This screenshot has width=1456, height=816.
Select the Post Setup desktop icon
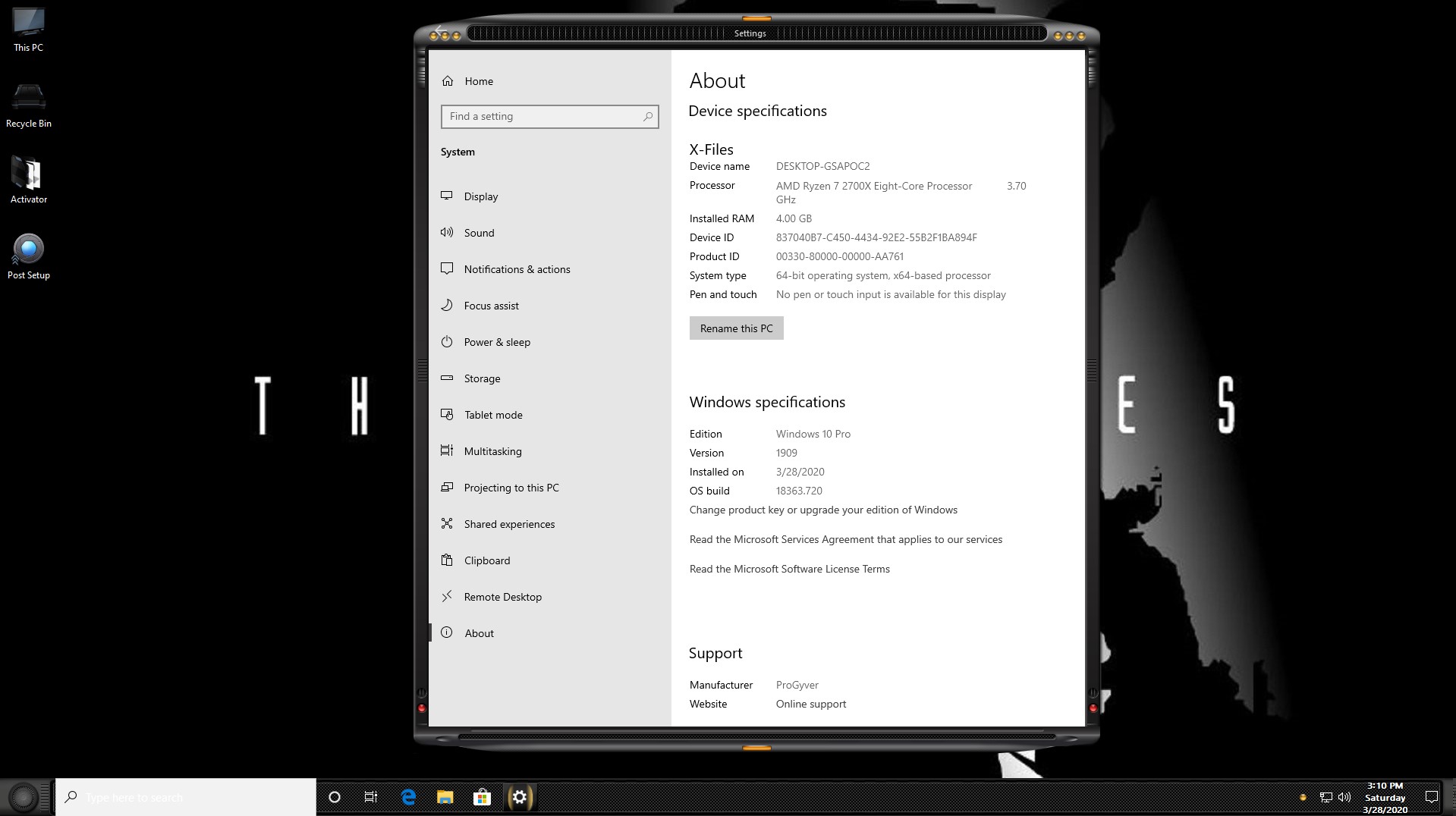(29, 256)
